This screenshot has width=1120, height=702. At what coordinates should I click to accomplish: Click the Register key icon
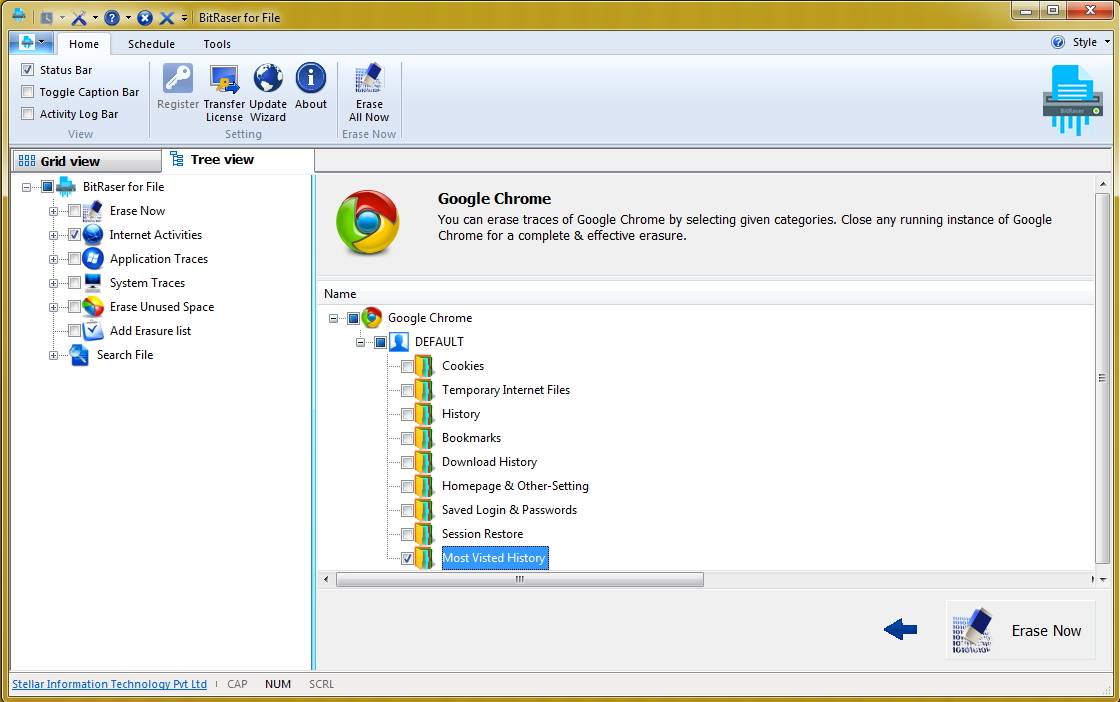pyautogui.click(x=178, y=78)
